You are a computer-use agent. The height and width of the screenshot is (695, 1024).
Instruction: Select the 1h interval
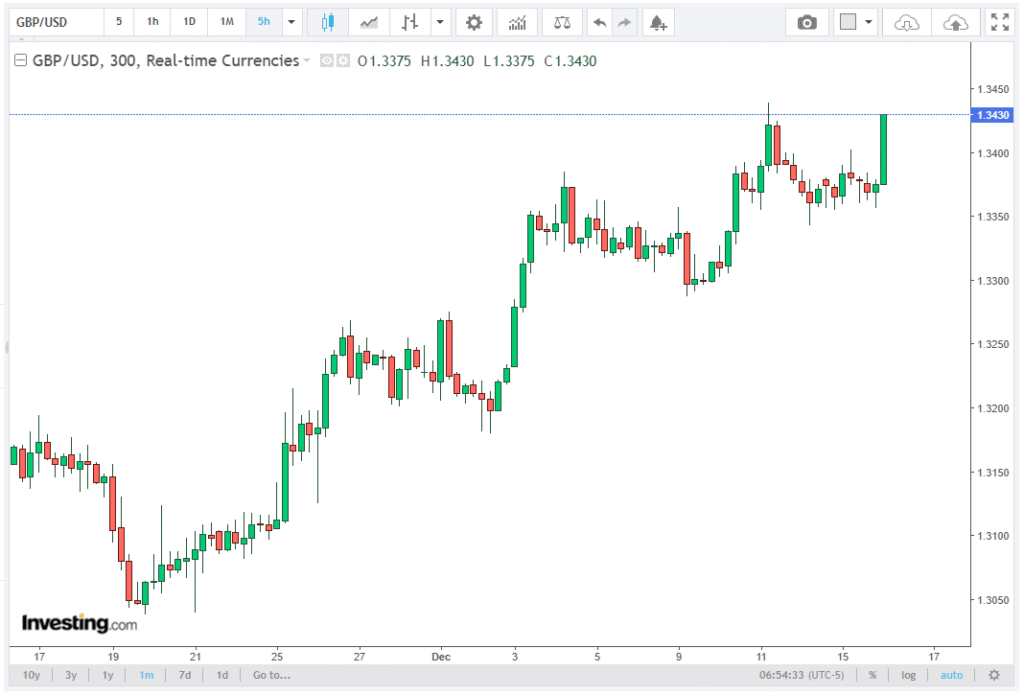[x=152, y=22]
